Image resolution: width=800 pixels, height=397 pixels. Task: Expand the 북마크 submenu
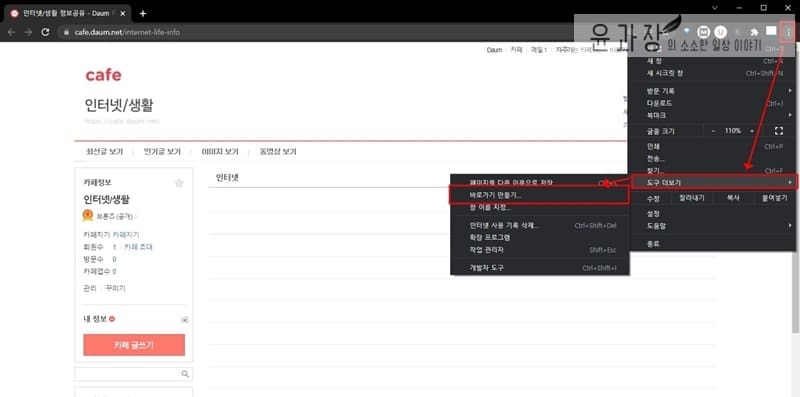712,115
